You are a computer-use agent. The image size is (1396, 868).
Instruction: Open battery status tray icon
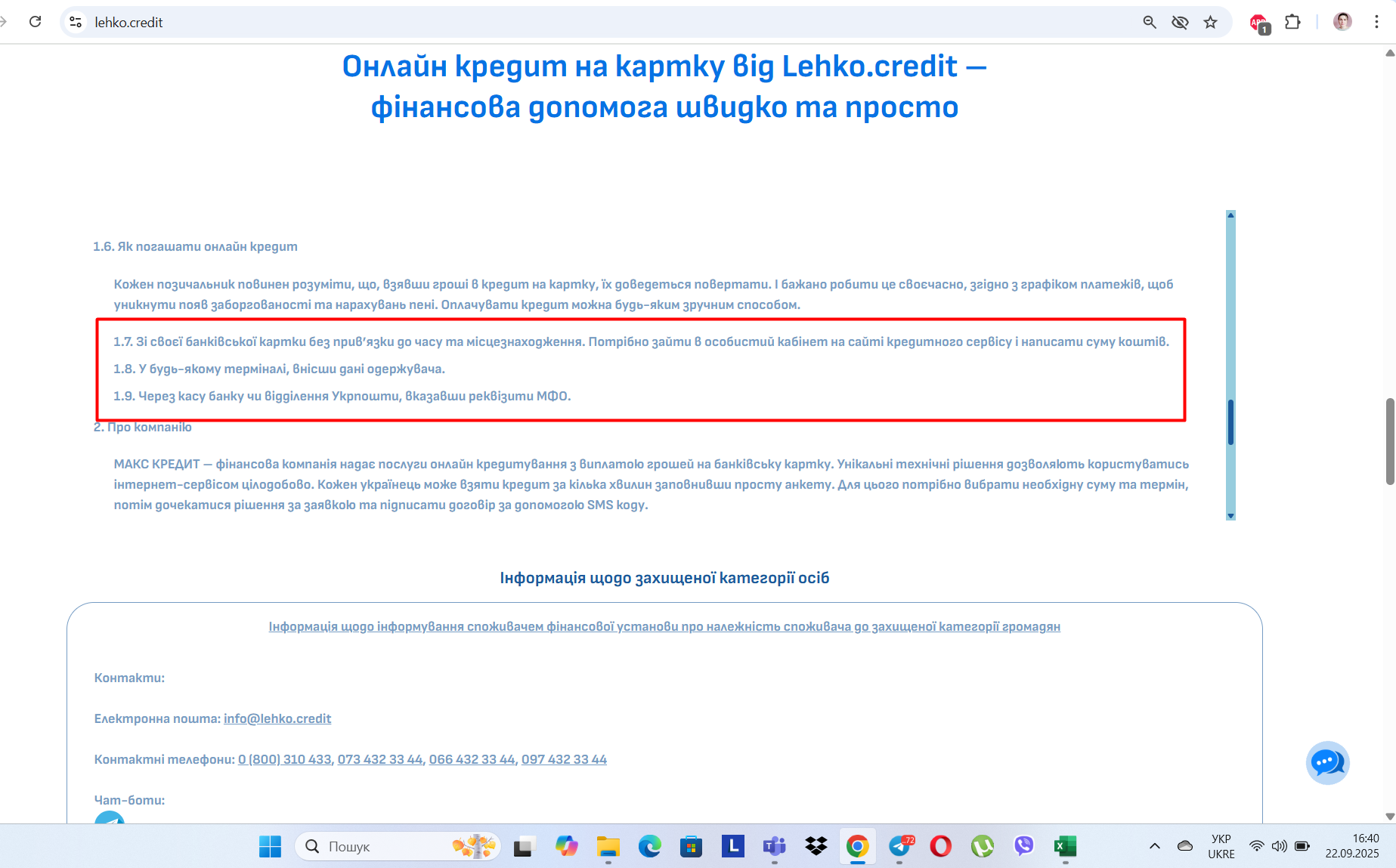click(1302, 846)
